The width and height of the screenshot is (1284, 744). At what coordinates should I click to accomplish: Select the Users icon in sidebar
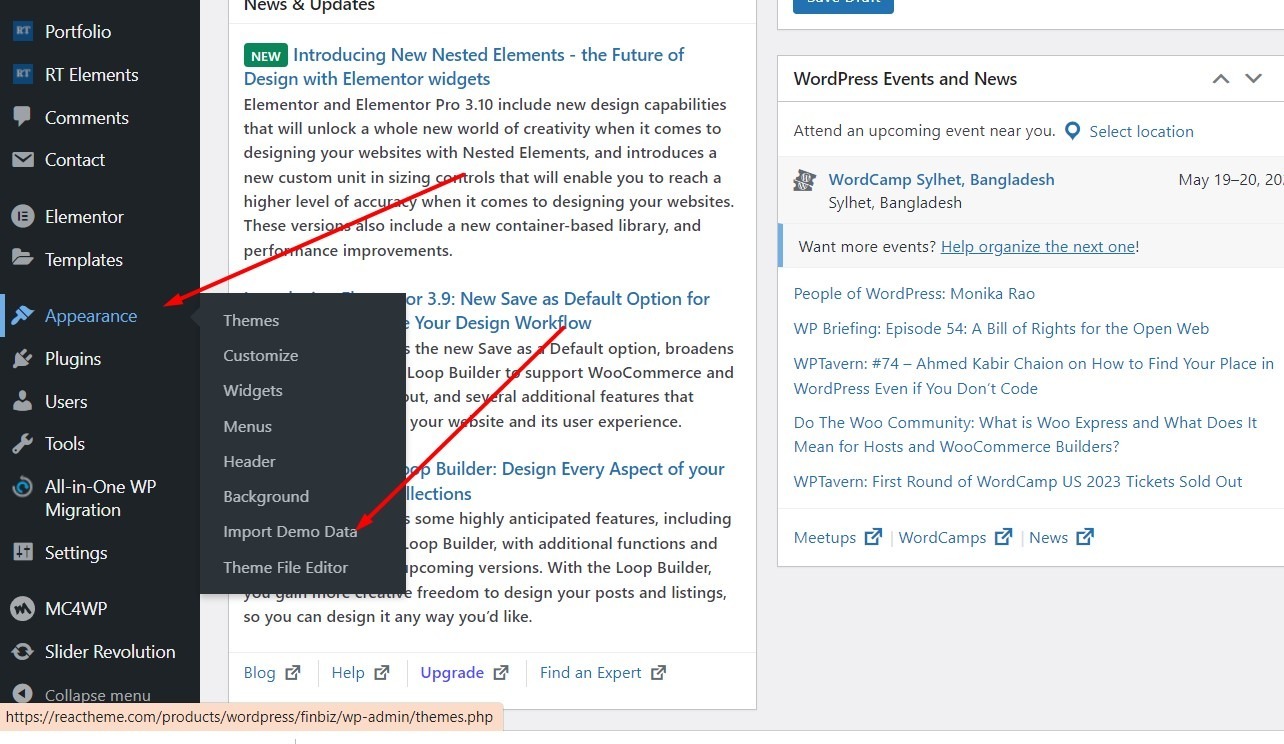coord(22,401)
